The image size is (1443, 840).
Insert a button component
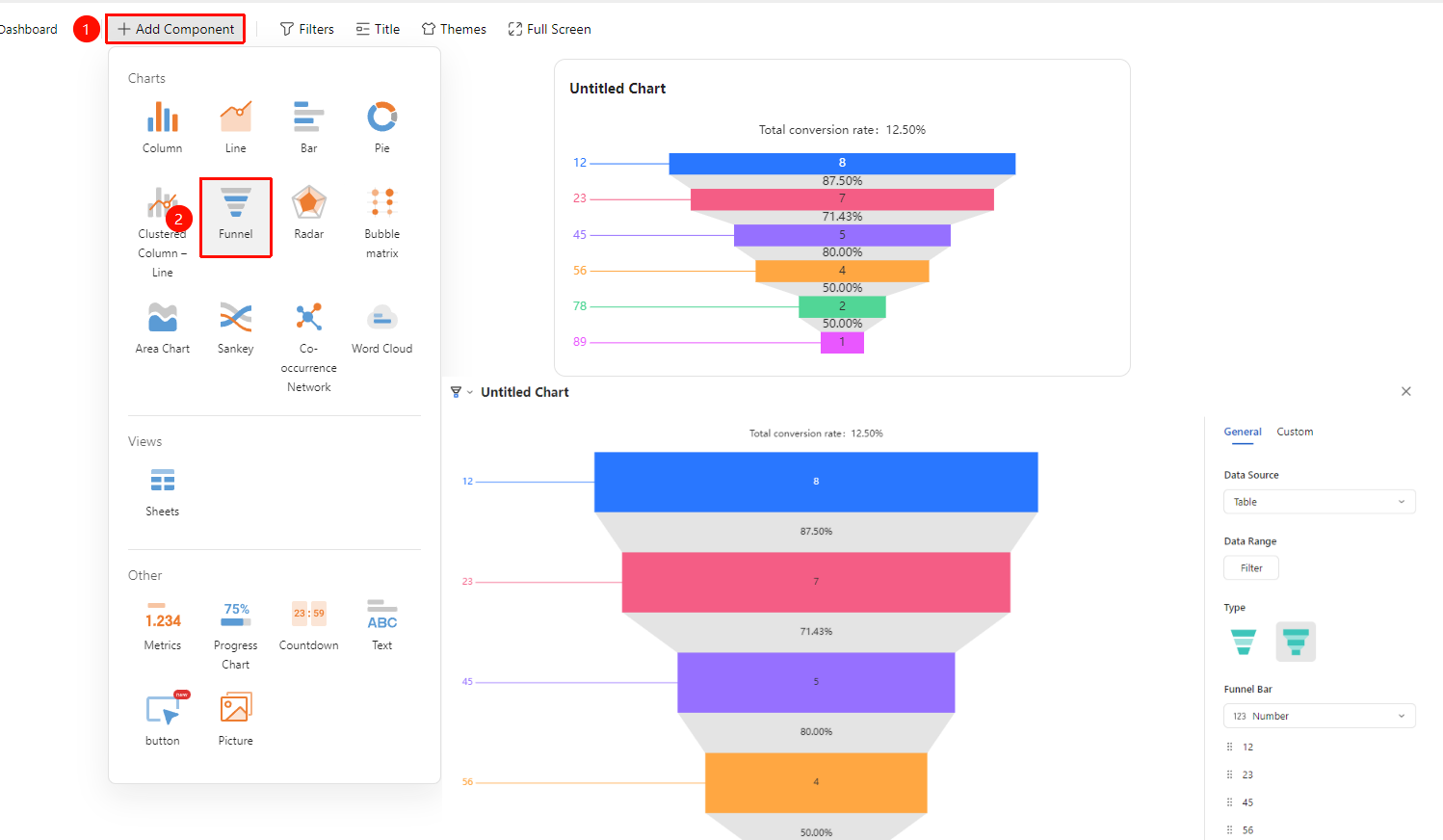[x=163, y=720]
